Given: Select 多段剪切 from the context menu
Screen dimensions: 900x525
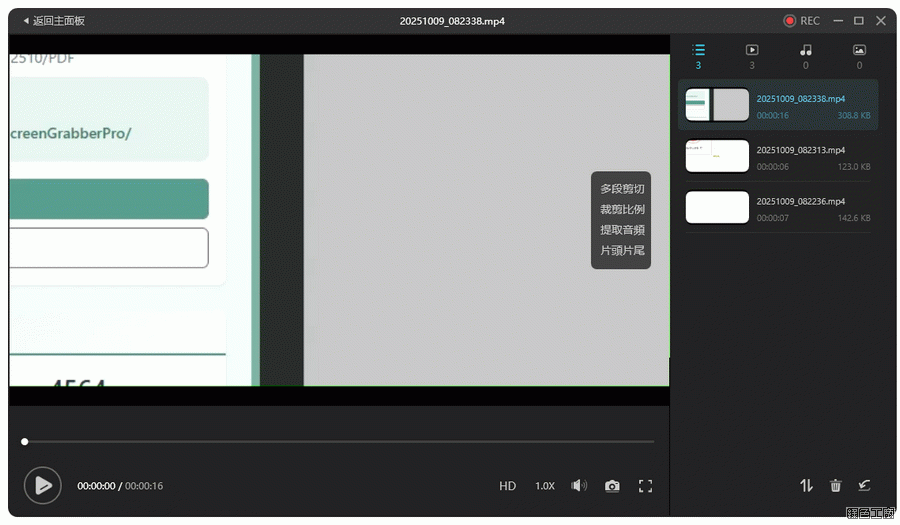Looking at the screenshot, I should [x=622, y=189].
